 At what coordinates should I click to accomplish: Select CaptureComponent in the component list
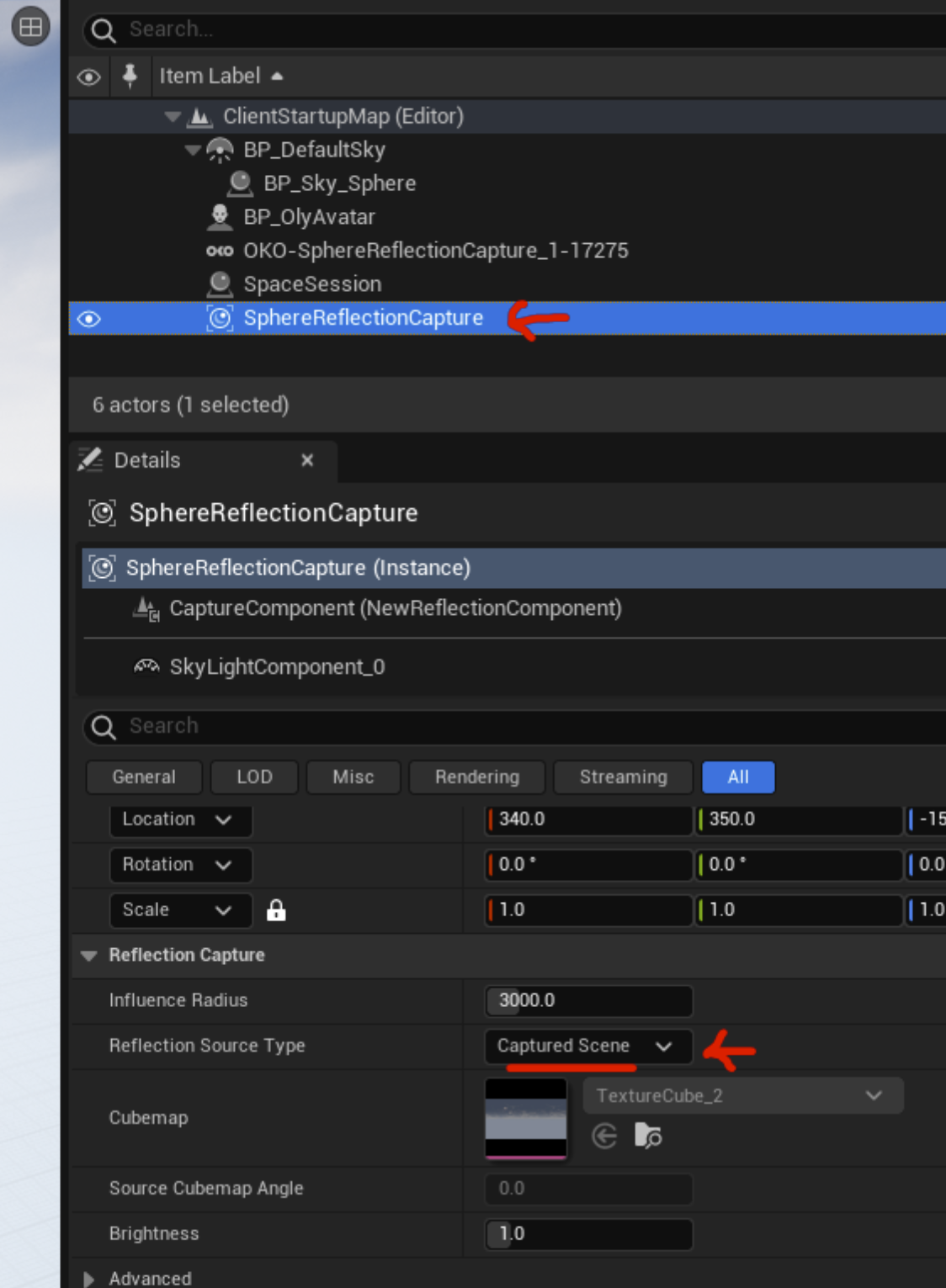pyautogui.click(x=395, y=608)
